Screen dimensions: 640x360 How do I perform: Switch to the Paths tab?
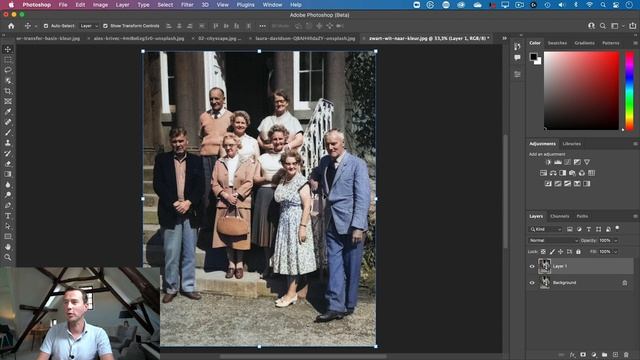[582, 216]
